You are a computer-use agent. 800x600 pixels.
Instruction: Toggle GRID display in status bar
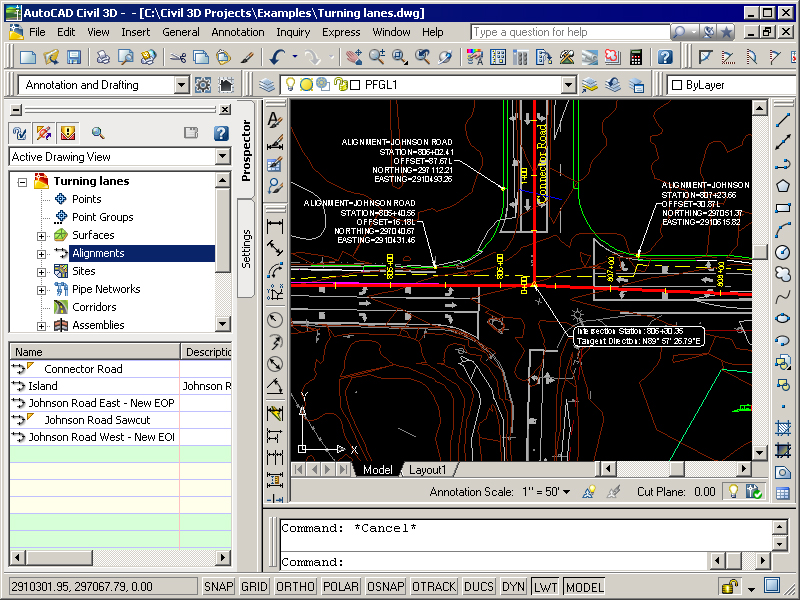coord(254,587)
